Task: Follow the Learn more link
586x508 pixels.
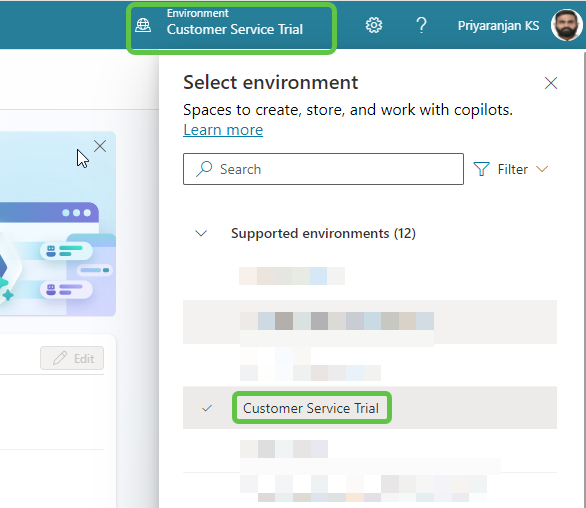Action: tap(223, 130)
